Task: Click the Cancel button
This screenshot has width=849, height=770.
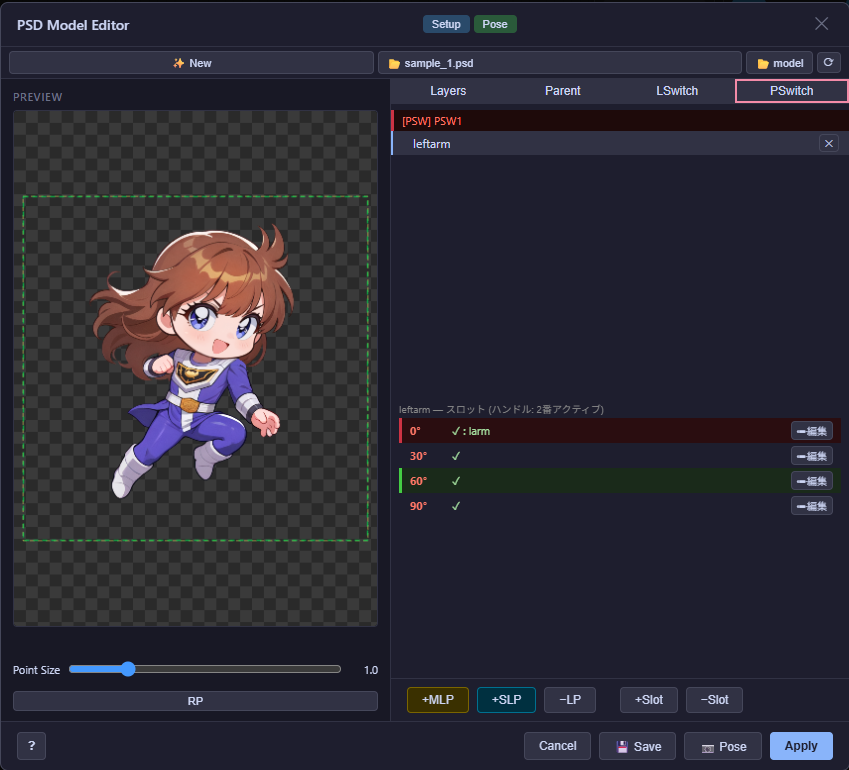Action: [x=557, y=746]
